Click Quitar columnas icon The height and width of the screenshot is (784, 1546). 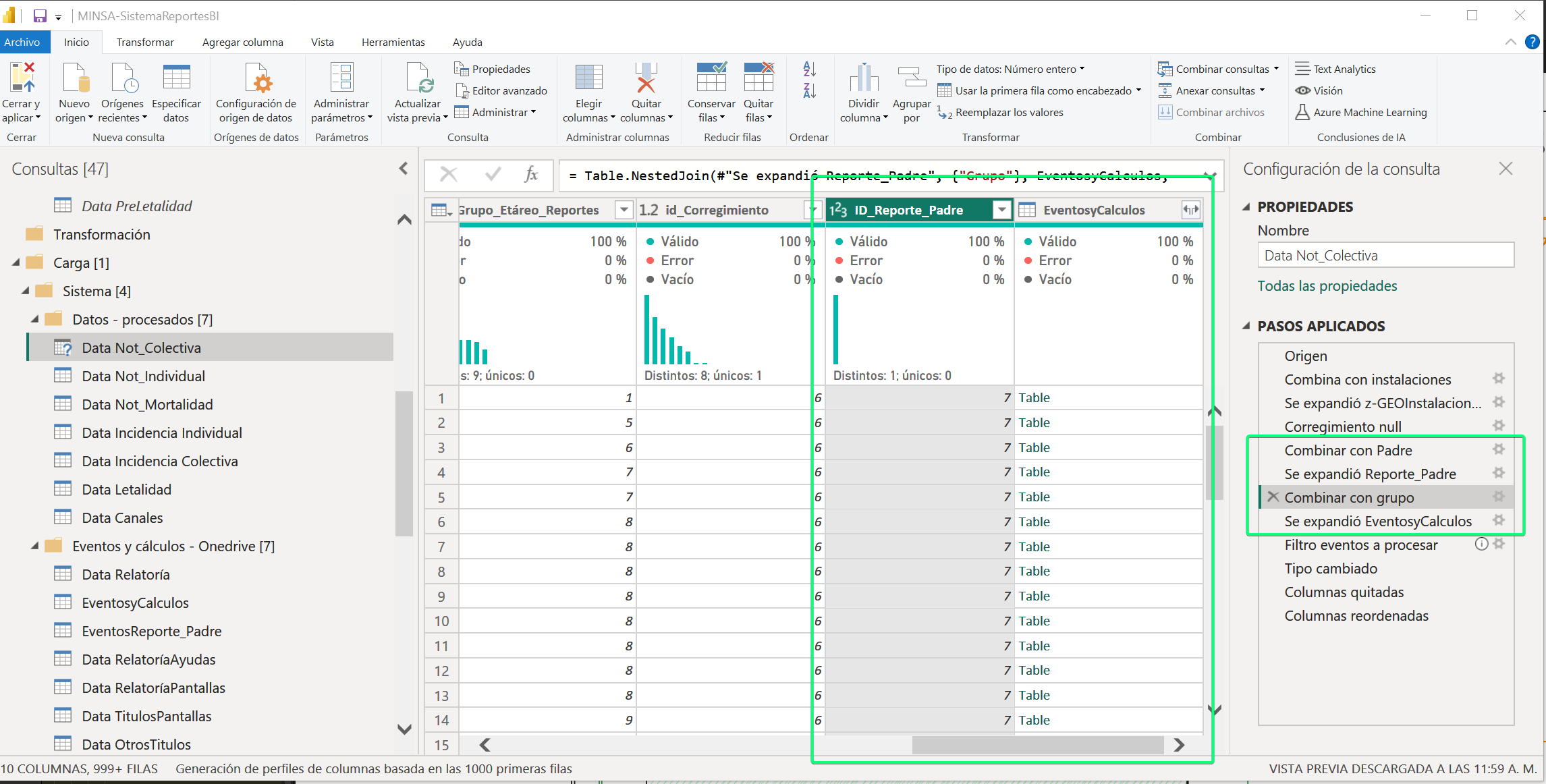(x=646, y=78)
